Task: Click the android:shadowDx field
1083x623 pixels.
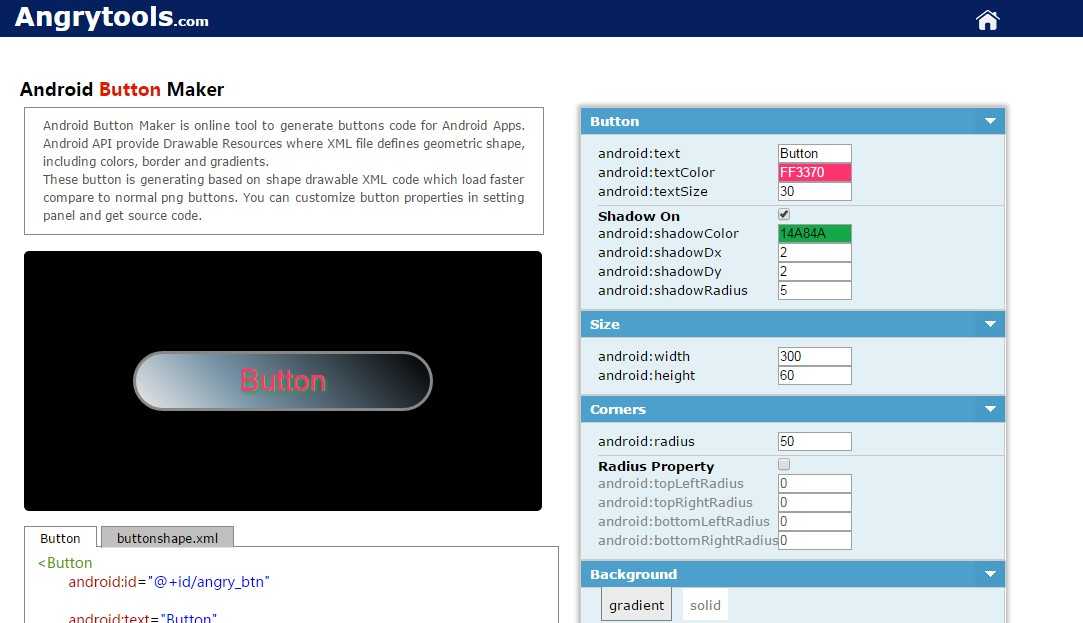Action: click(x=814, y=252)
